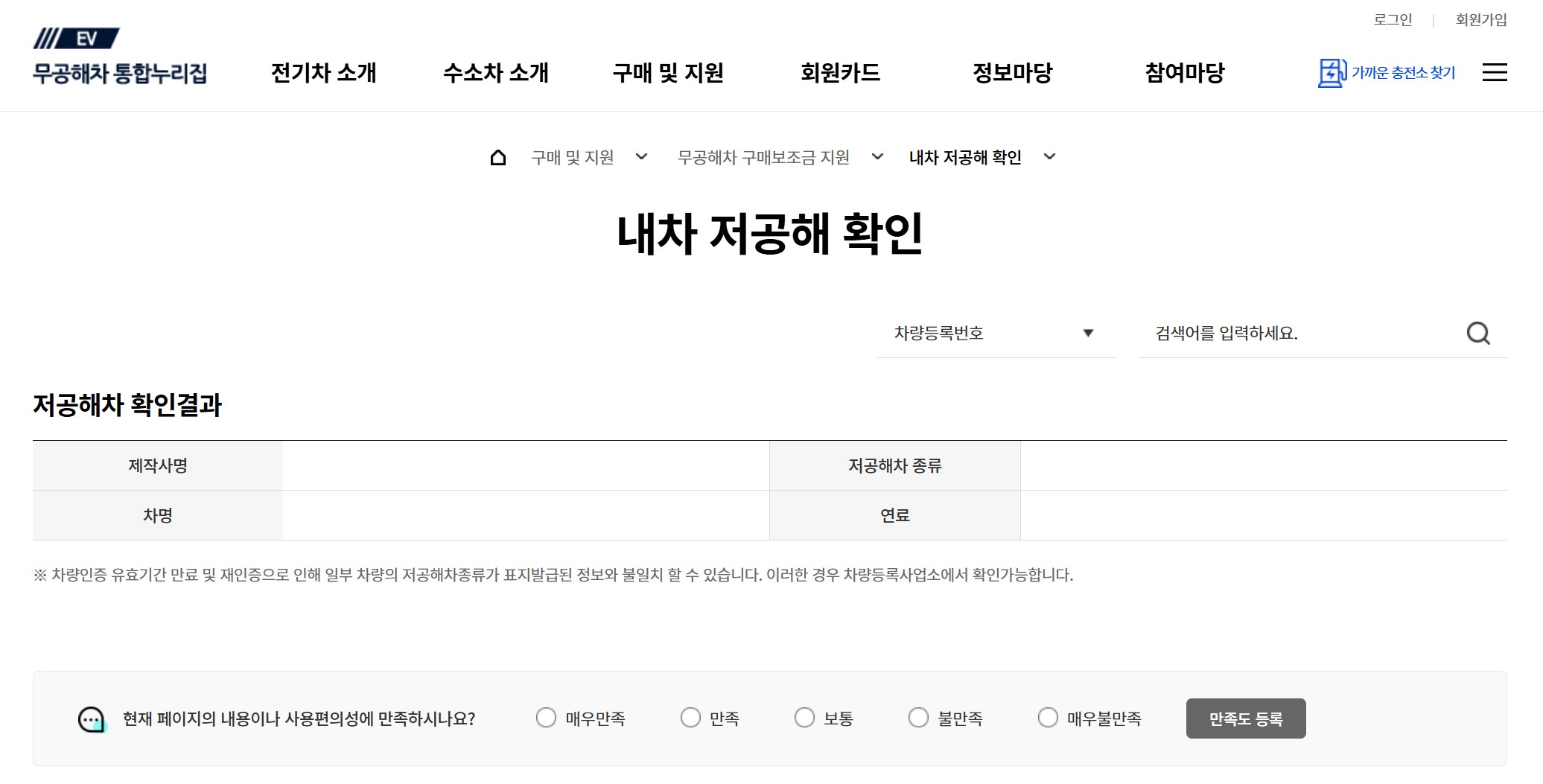Click the EV 무공해차 통합누리집 logo
The height and width of the screenshot is (784, 1543).
121,54
